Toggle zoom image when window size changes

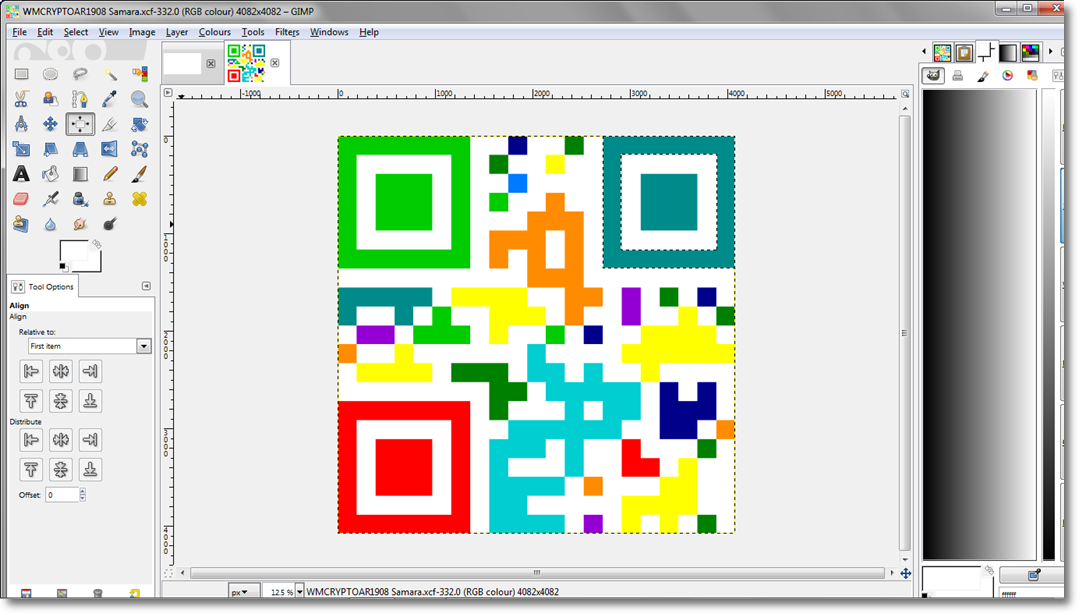[905, 94]
